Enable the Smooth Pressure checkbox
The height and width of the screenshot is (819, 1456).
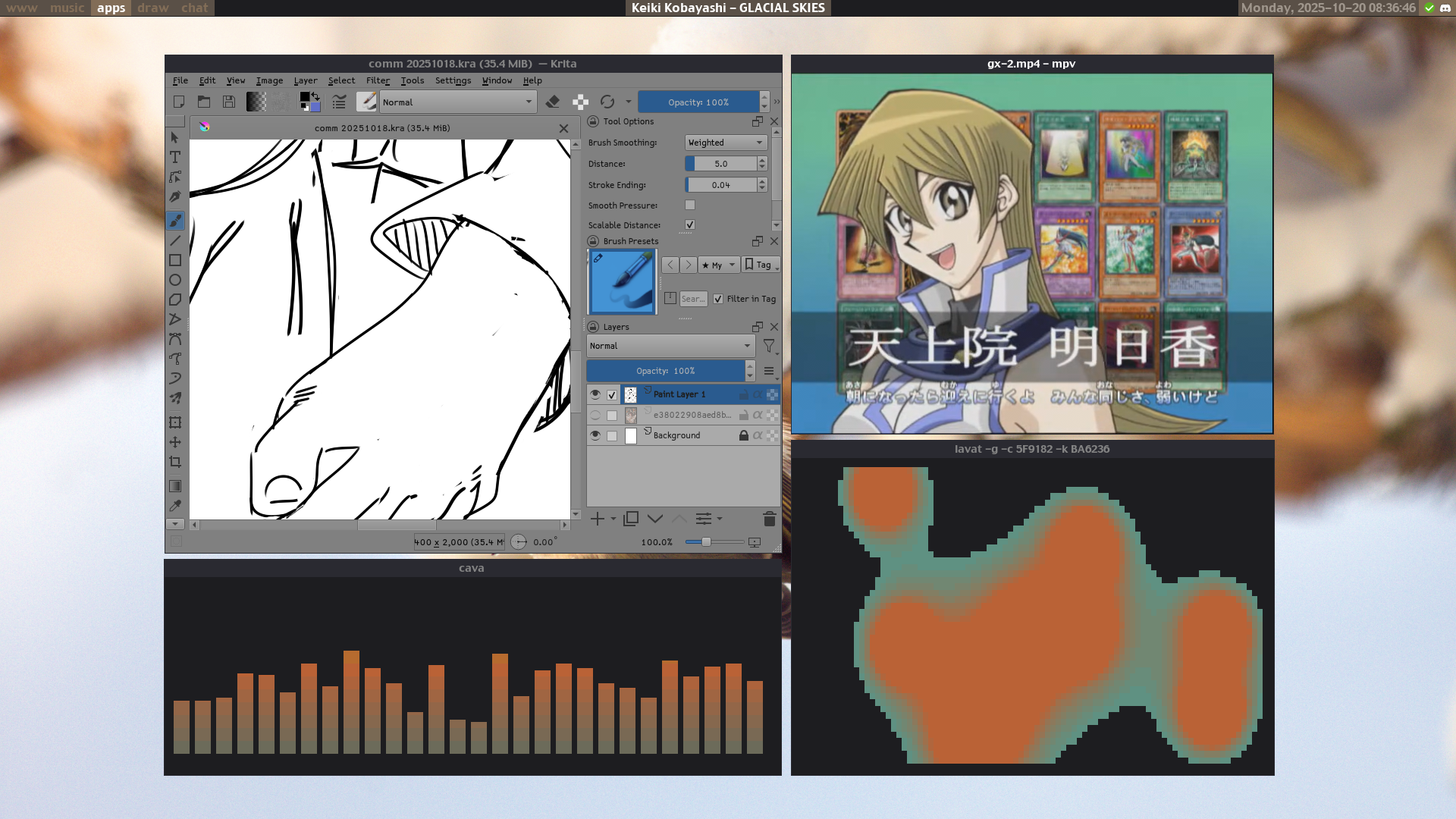point(690,205)
